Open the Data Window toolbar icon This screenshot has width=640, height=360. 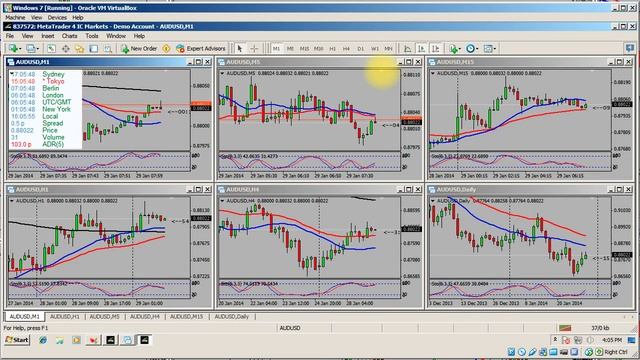tap(65, 49)
